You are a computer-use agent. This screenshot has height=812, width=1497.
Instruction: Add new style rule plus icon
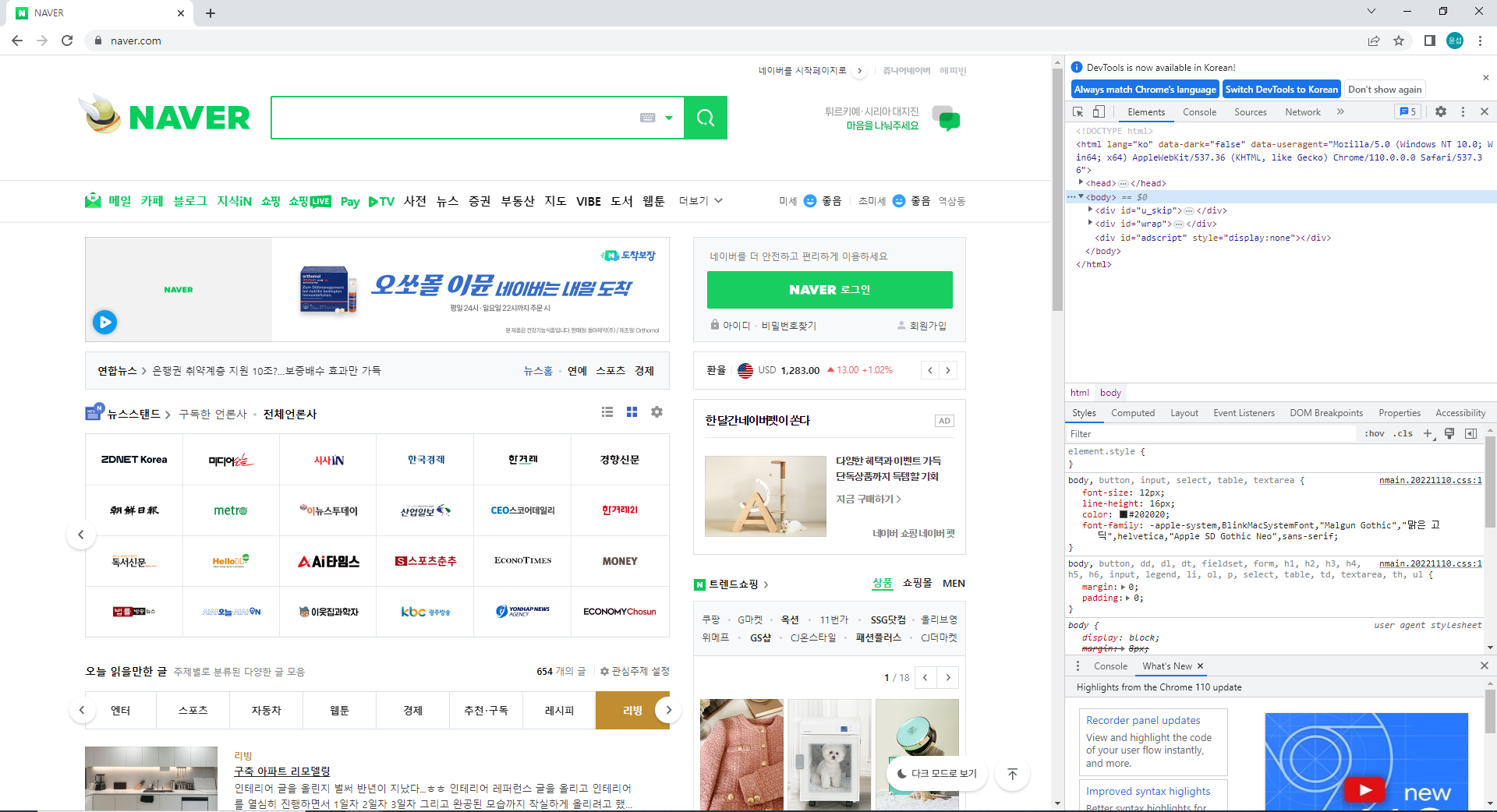click(x=1428, y=433)
